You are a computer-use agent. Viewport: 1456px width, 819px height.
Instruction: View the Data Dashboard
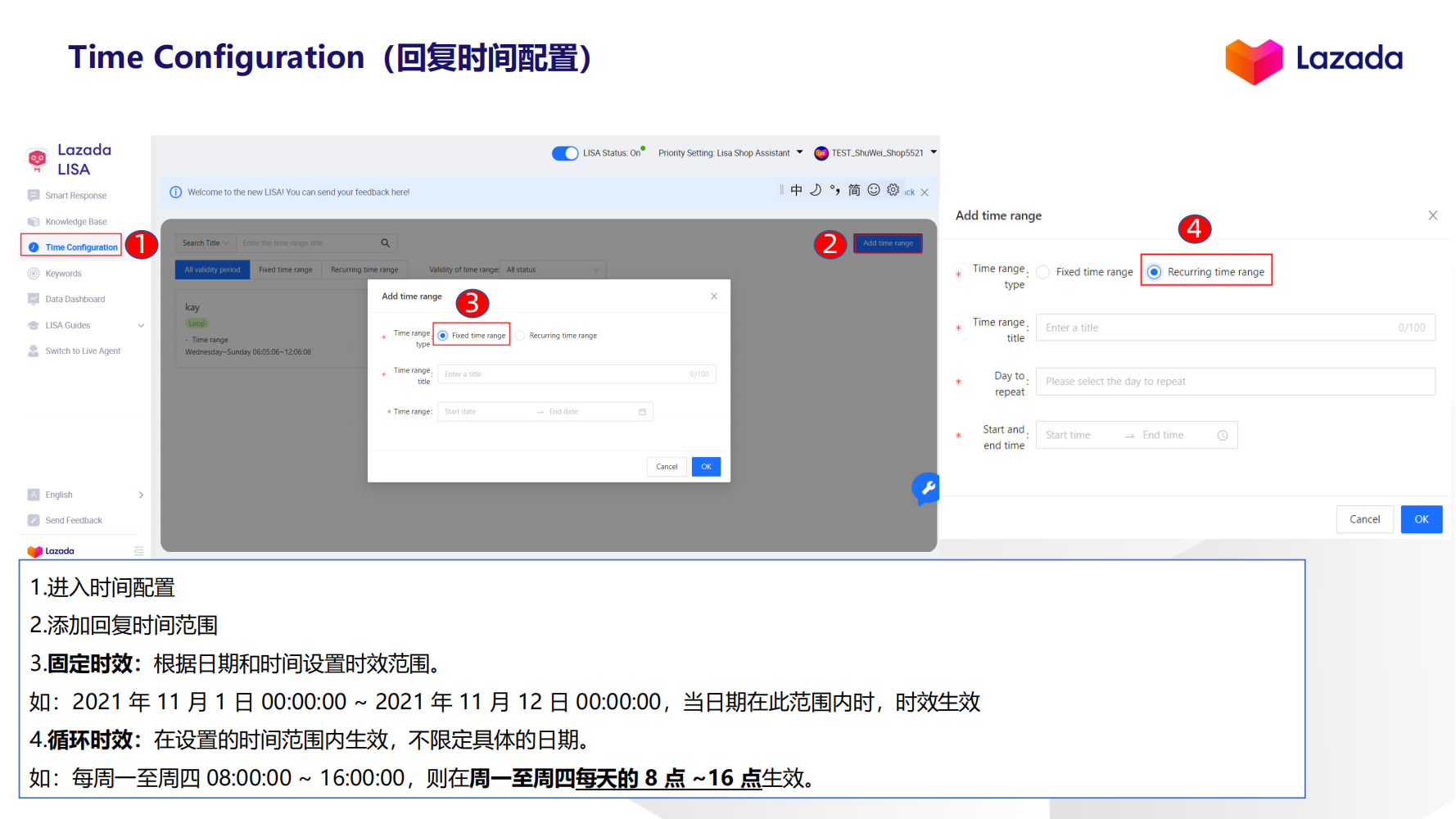click(x=74, y=298)
